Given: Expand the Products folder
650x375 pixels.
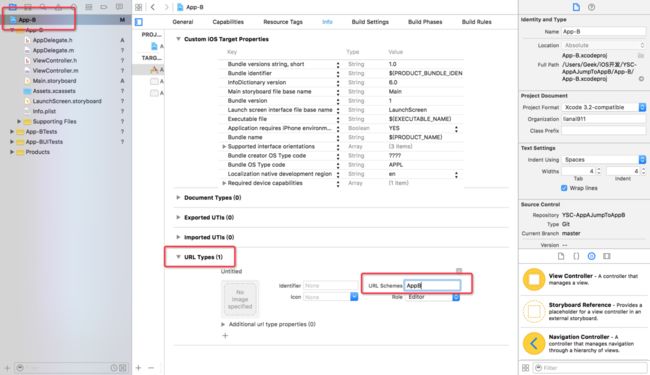Looking at the screenshot, I should click(x=12, y=152).
